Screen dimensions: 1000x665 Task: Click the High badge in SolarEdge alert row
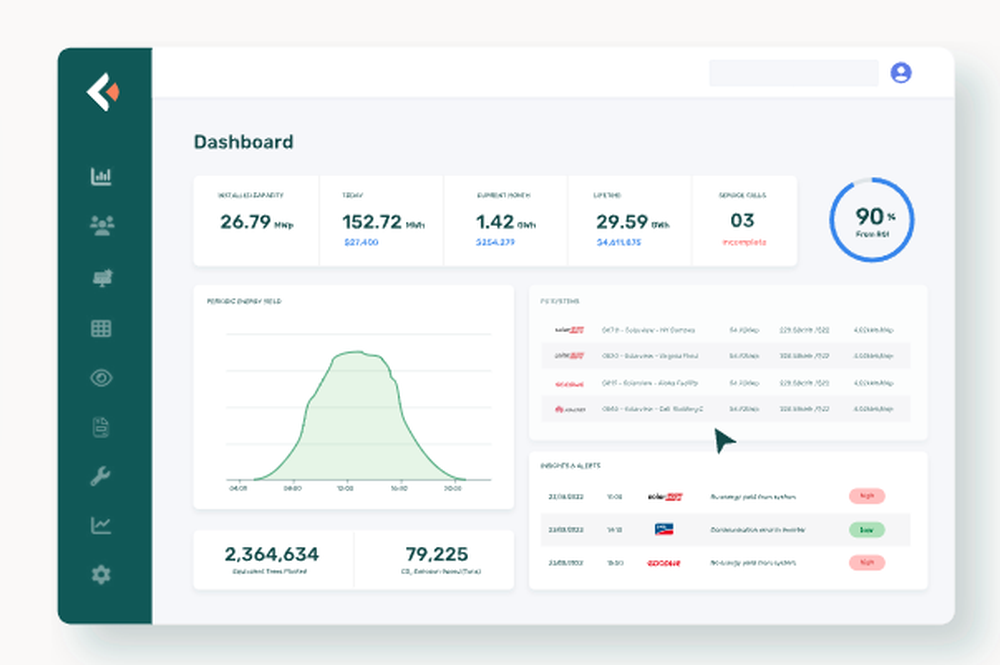click(867, 496)
